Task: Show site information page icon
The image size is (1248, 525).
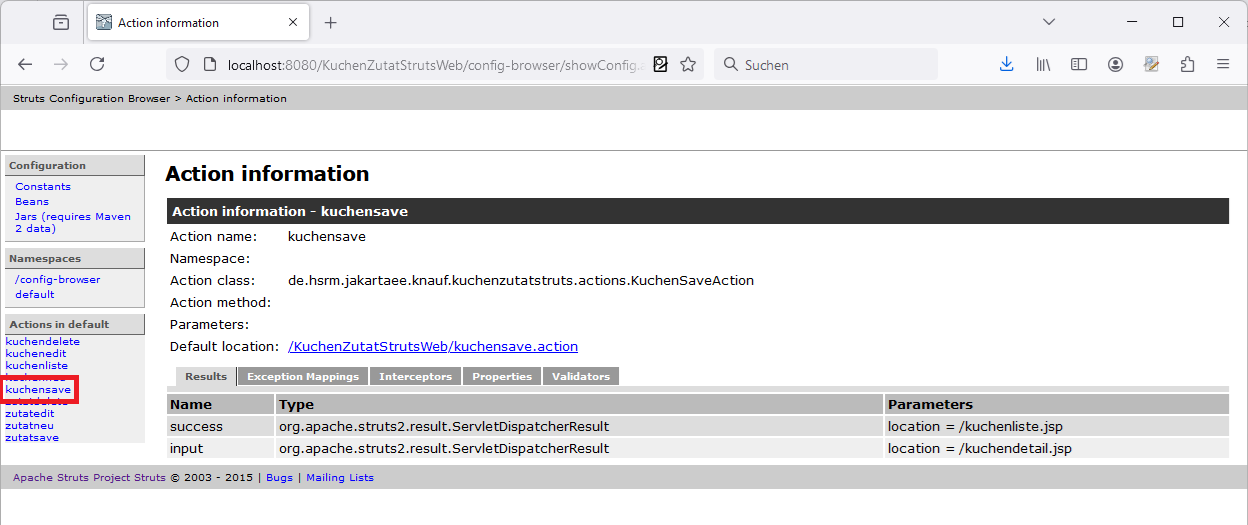Action: [210, 64]
